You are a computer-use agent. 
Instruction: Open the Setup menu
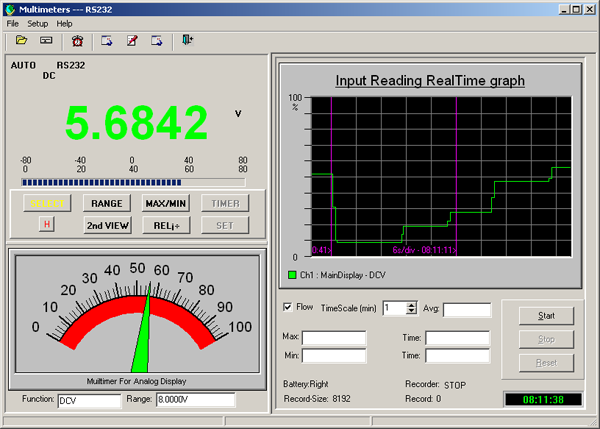coord(38,24)
